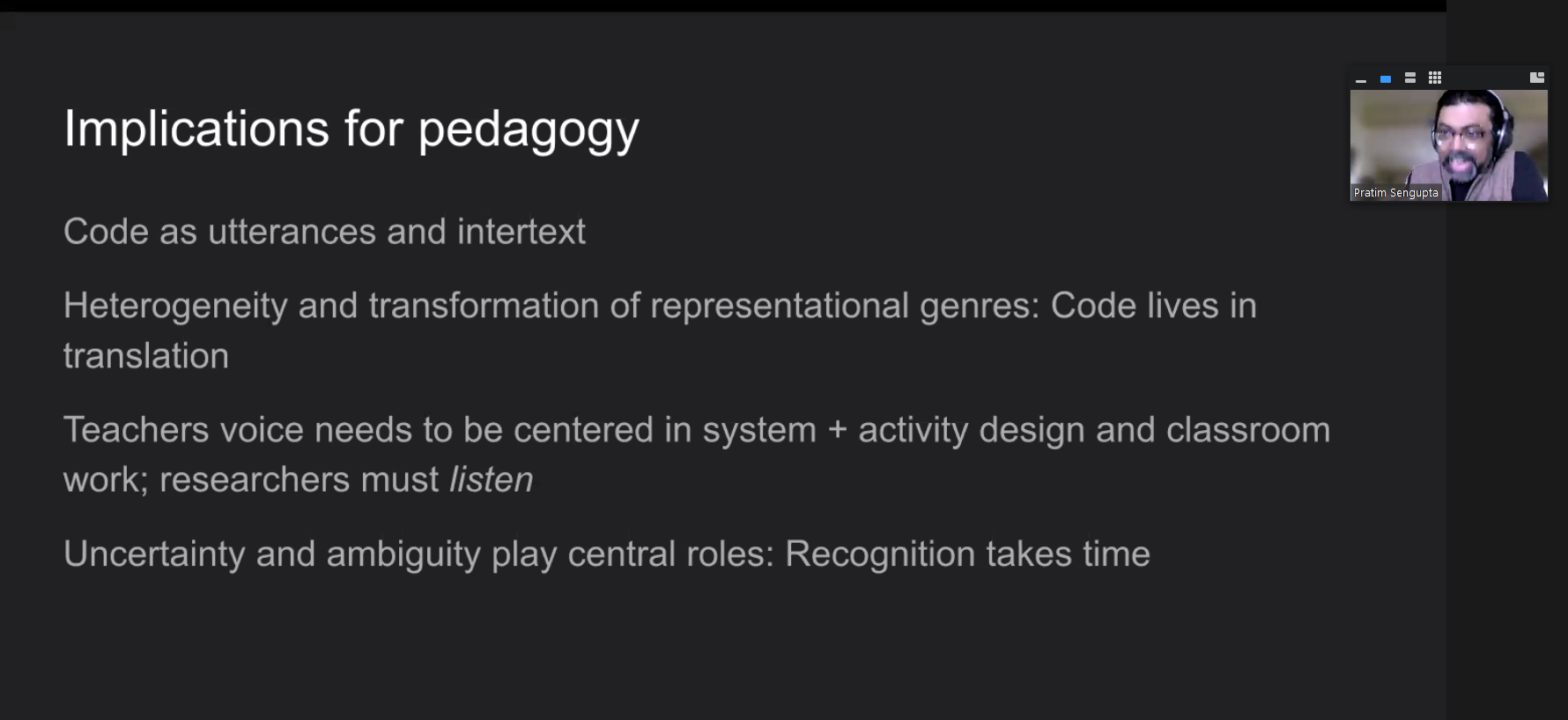
Task: Click the italic word listen
Action: pyautogui.click(x=491, y=480)
